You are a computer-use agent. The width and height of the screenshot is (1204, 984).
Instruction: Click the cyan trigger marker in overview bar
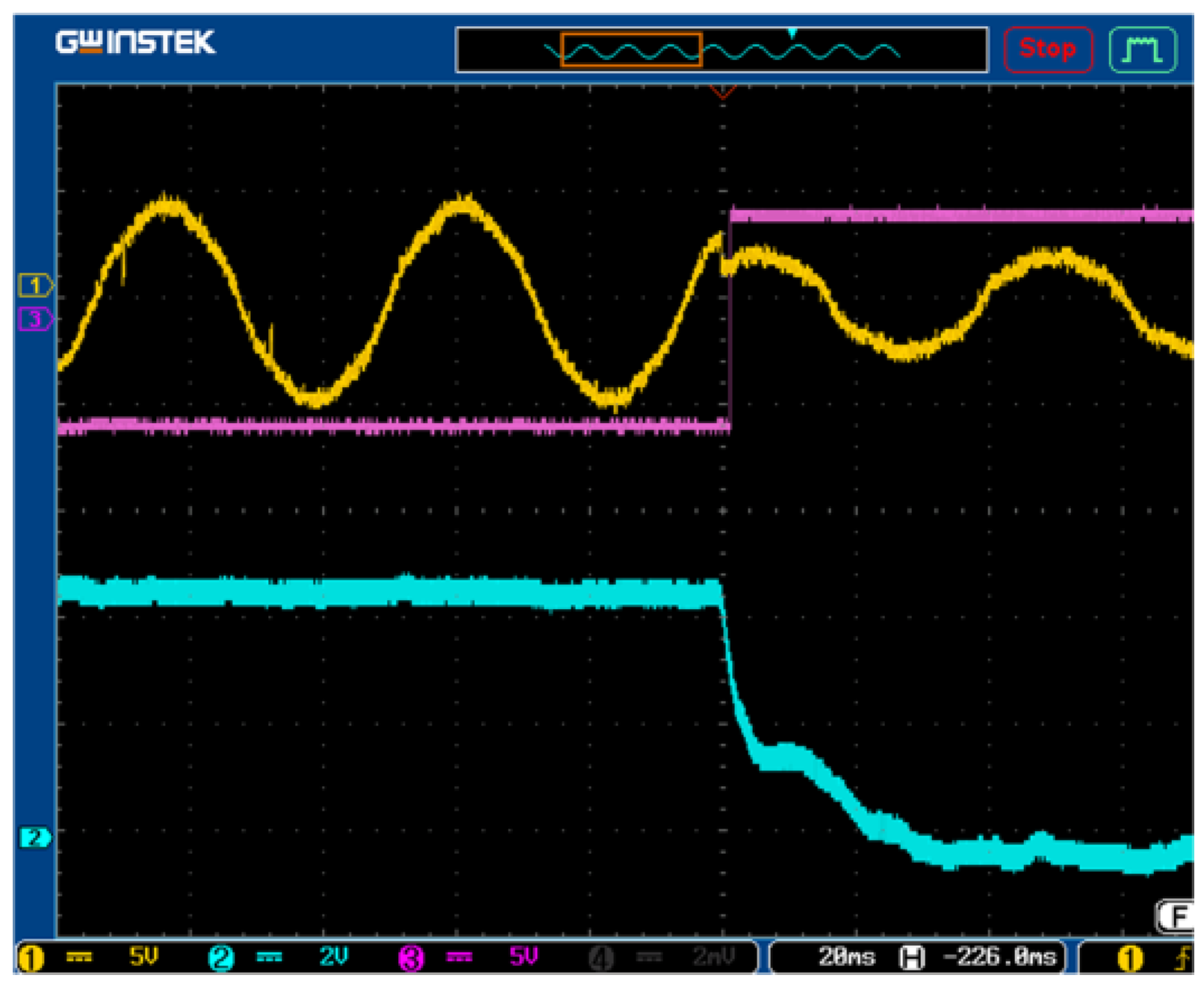[x=792, y=33]
